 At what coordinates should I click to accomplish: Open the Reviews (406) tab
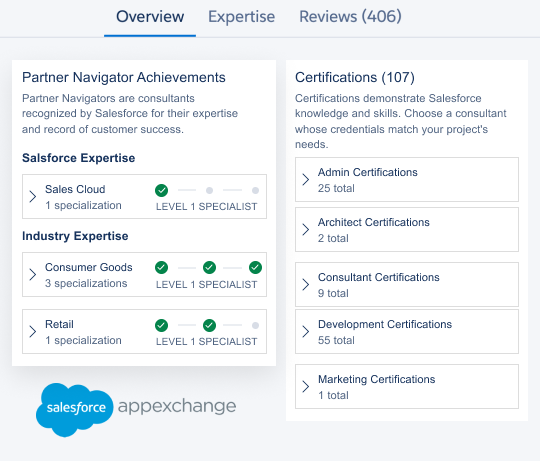(350, 17)
